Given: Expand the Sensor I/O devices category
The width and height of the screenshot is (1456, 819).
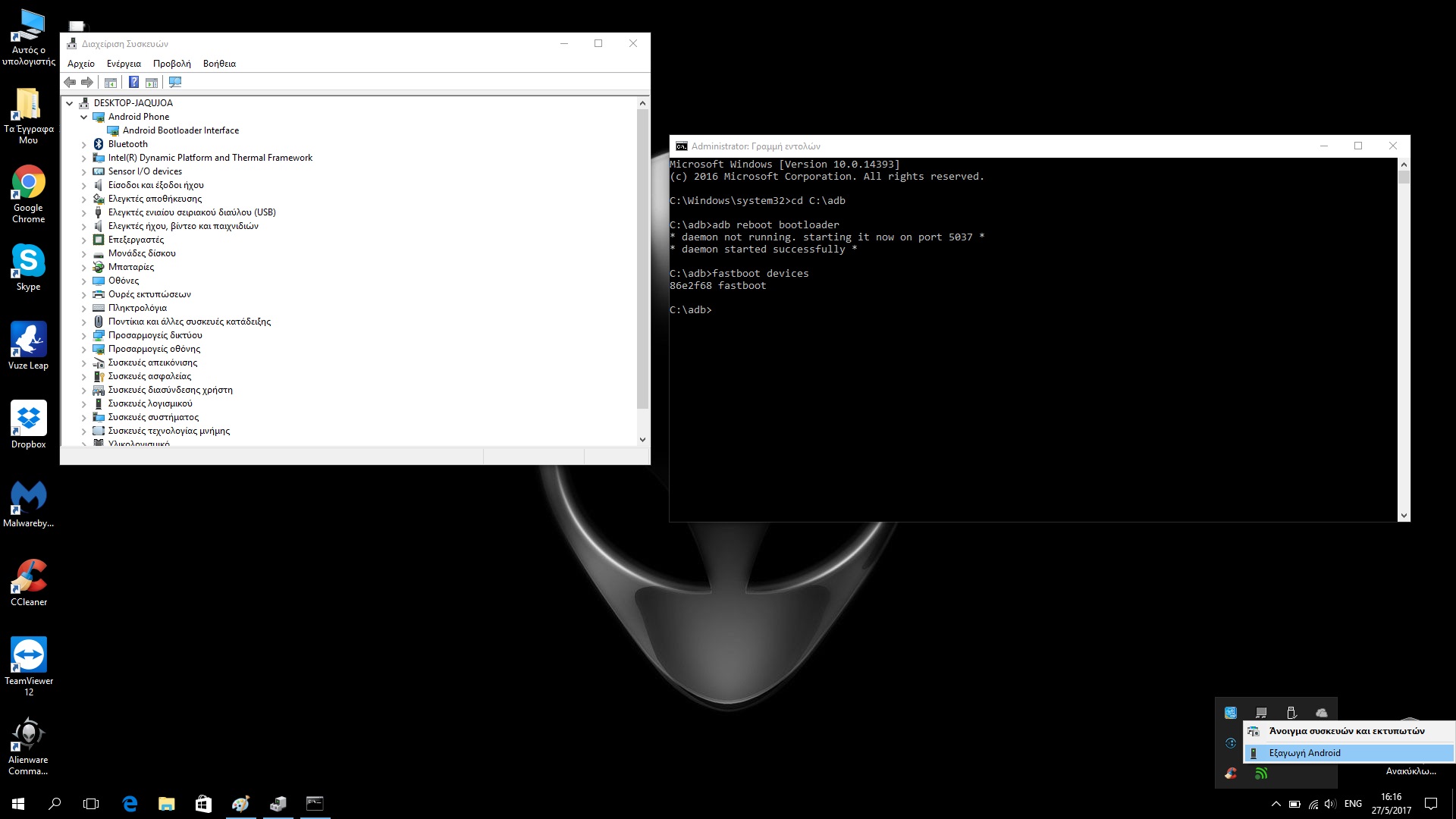Looking at the screenshot, I should 83,171.
